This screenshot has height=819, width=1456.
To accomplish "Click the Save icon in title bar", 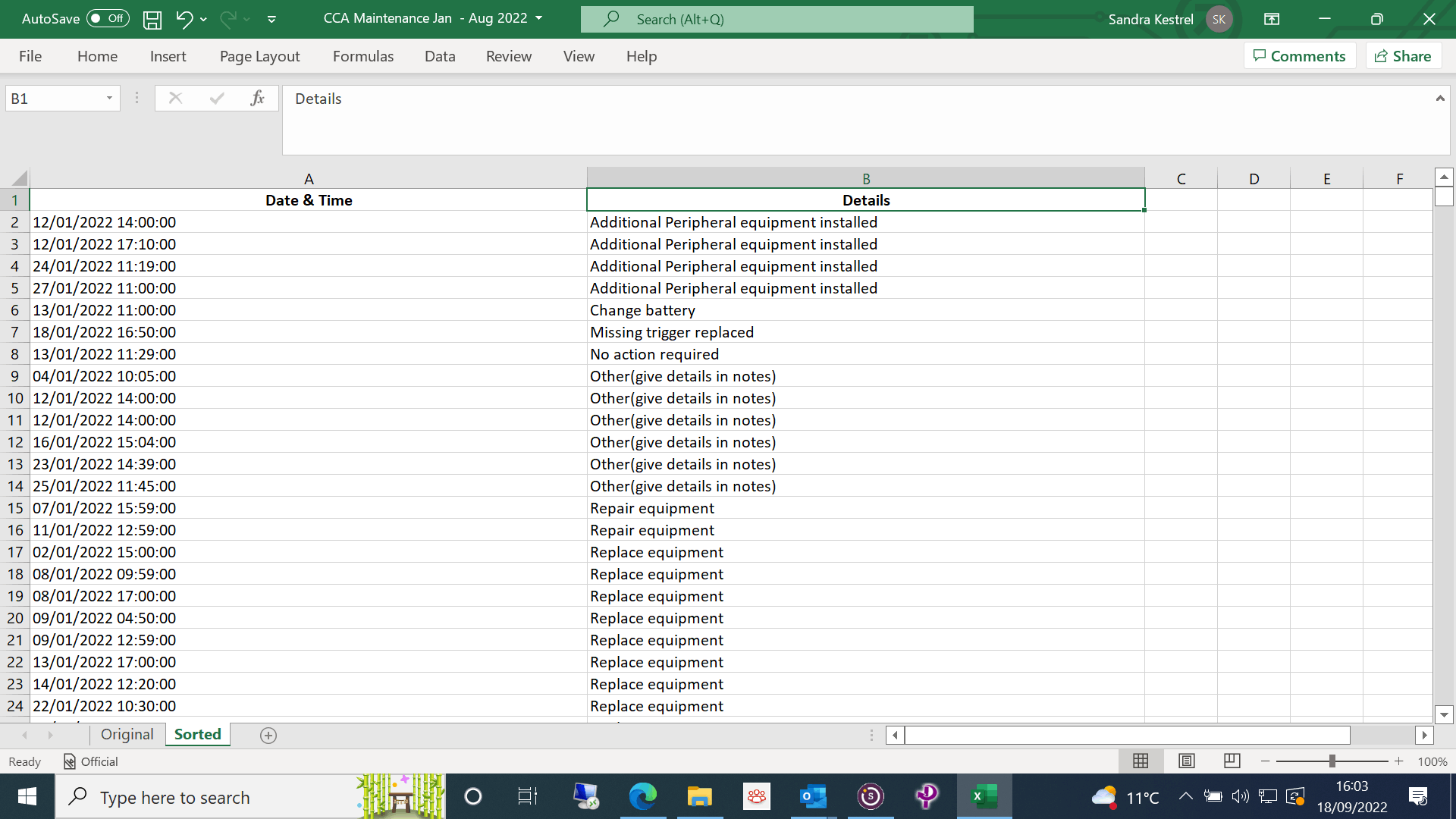I will (x=152, y=20).
